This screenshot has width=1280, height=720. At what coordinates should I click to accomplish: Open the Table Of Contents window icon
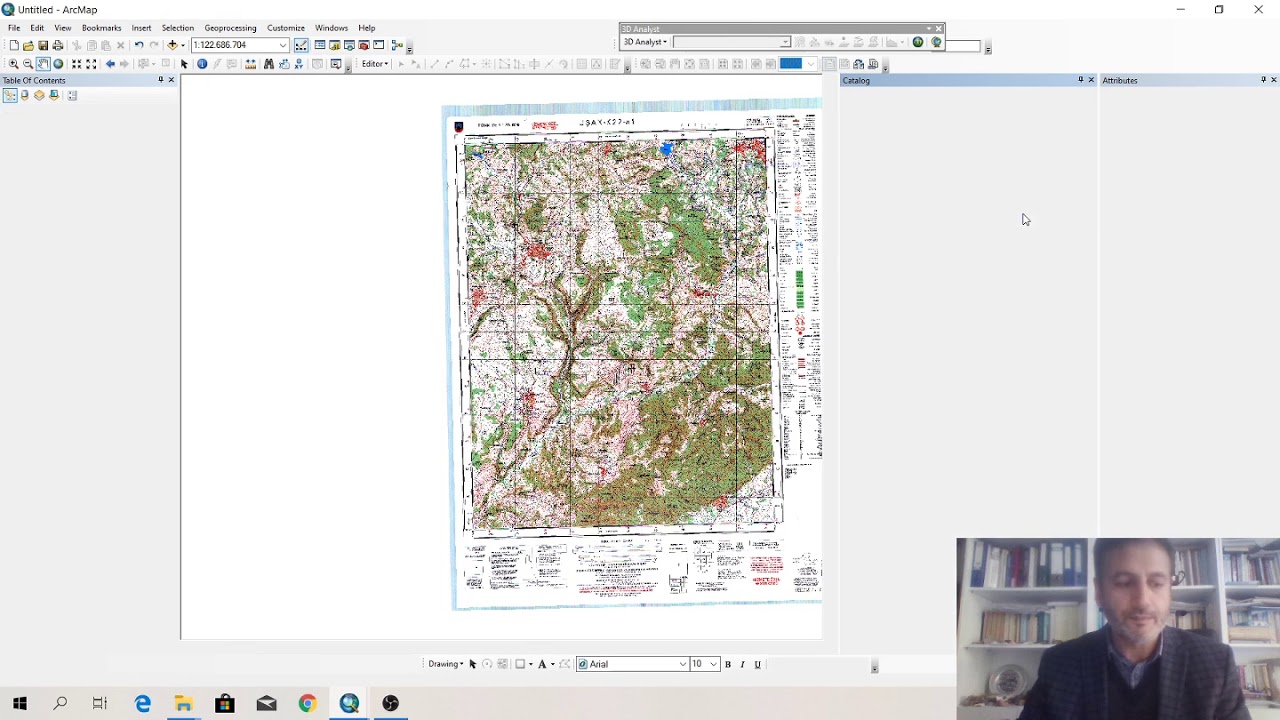(x=319, y=45)
